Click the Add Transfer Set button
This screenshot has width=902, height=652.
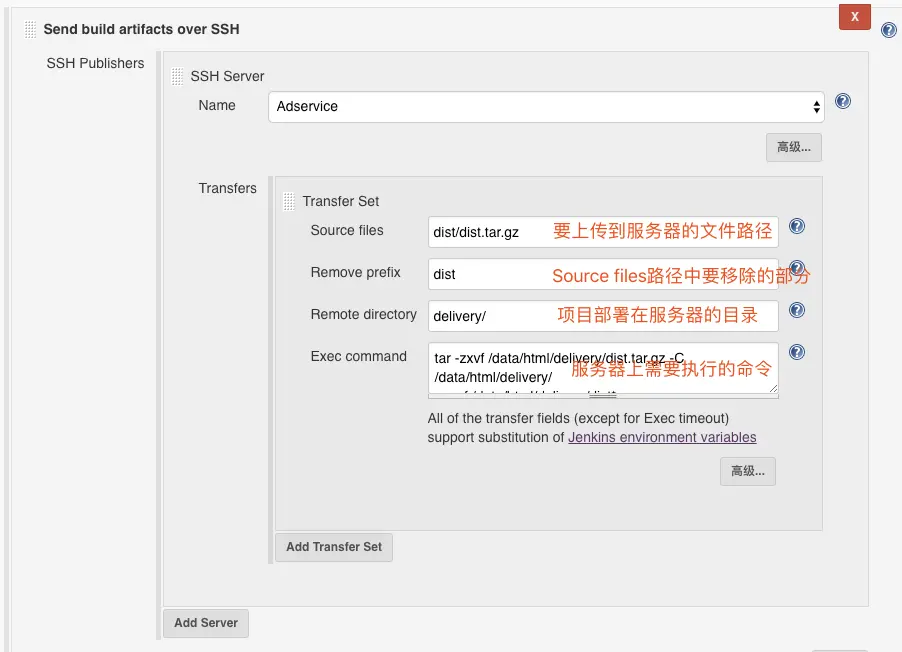[x=334, y=547]
